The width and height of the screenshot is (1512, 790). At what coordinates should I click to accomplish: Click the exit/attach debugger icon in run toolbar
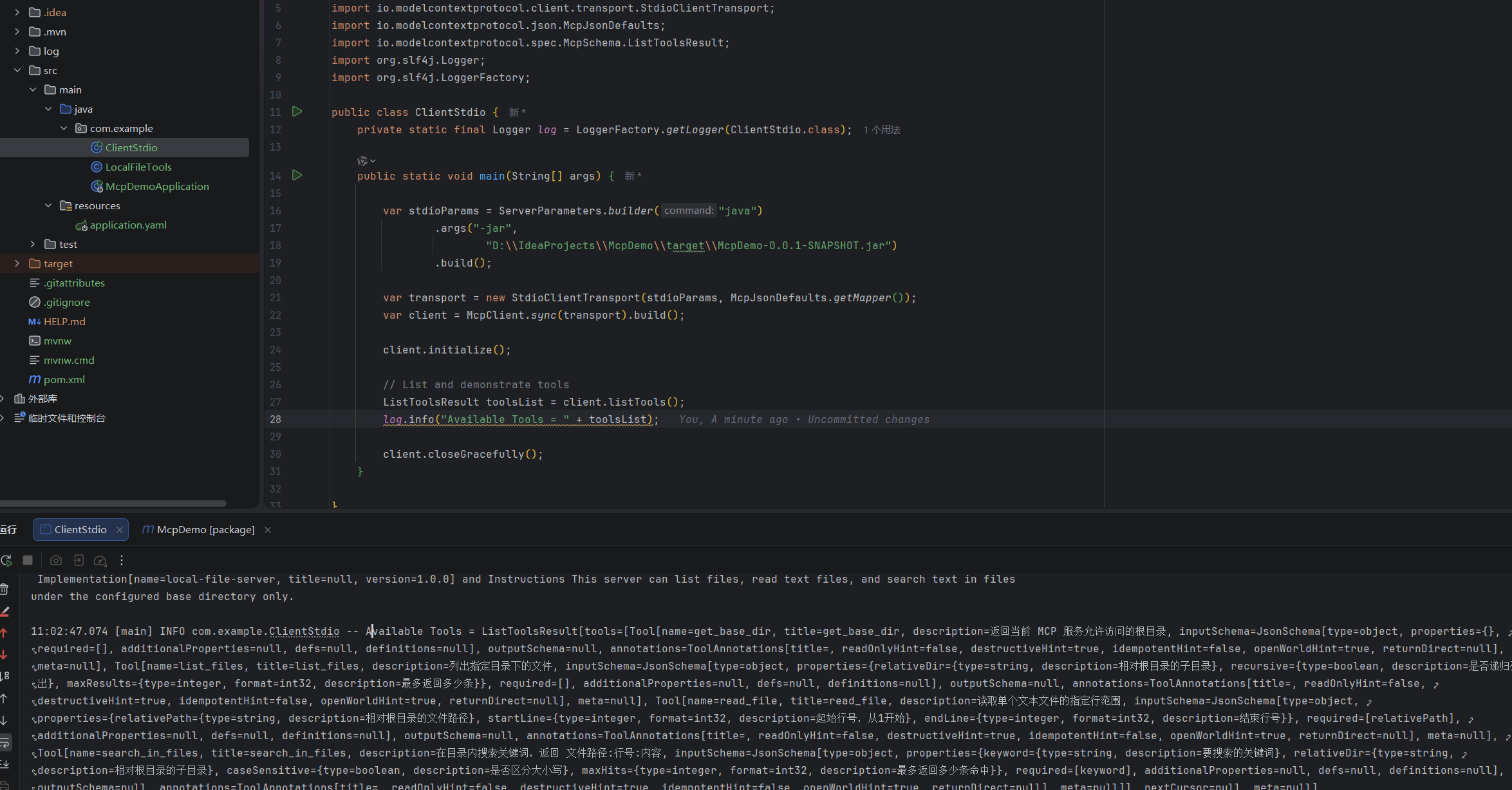point(79,560)
